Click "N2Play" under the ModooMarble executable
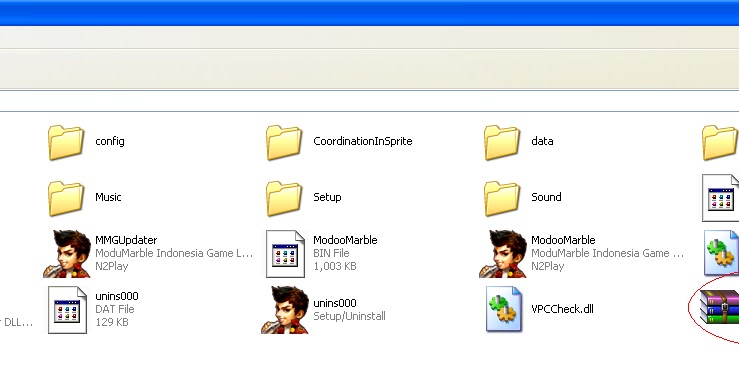 coord(547,266)
